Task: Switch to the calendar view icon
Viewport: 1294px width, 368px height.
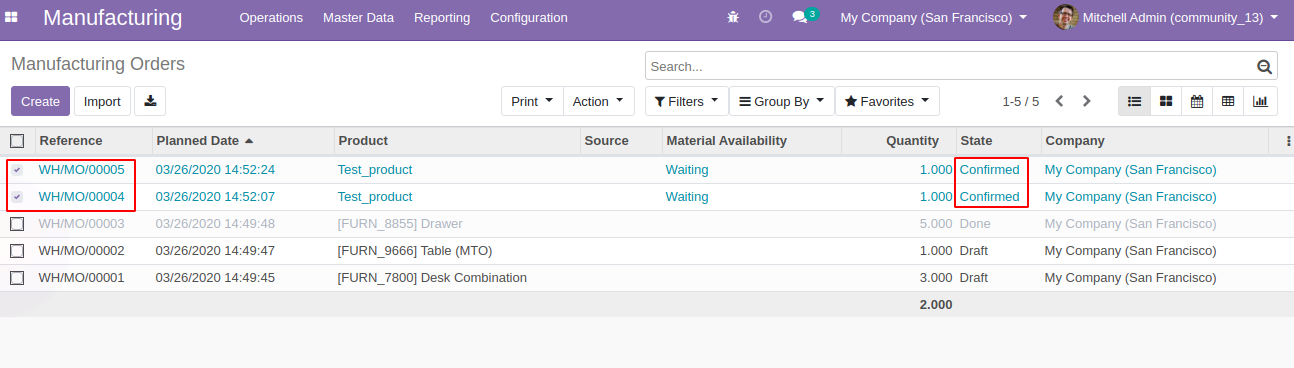Action: click(1196, 101)
